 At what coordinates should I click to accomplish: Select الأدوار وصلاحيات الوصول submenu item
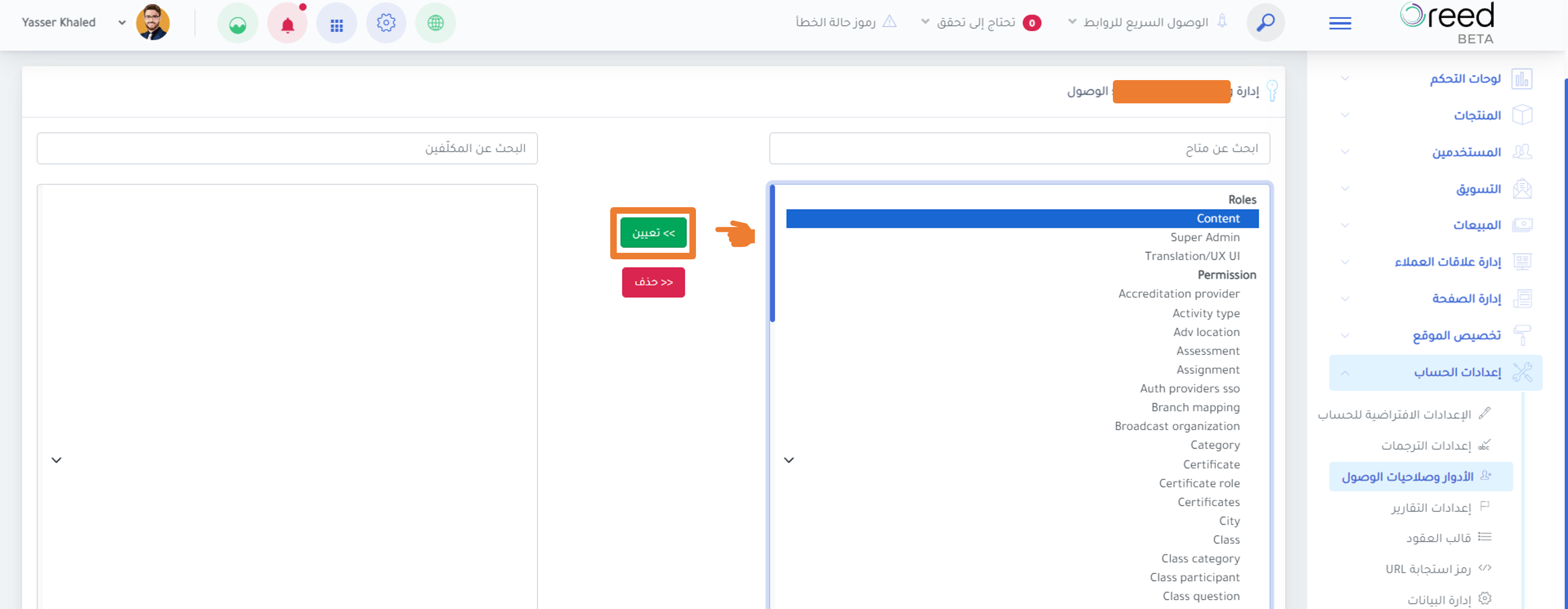click(1421, 476)
